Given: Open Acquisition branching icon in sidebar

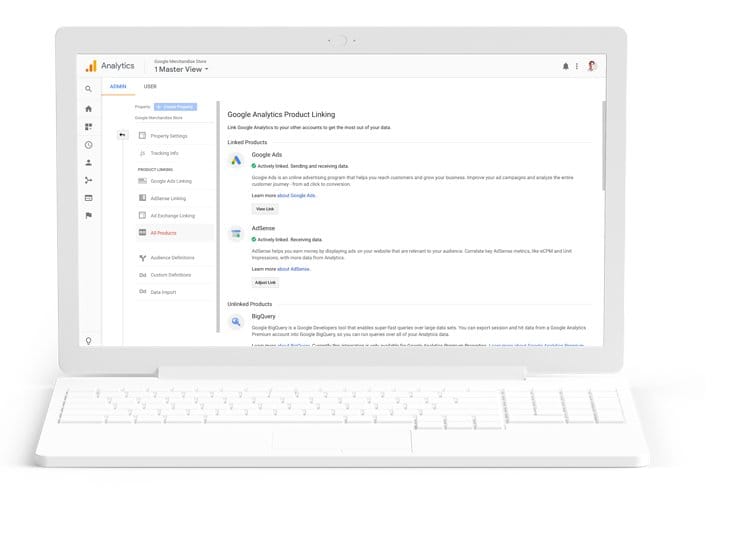Looking at the screenshot, I should click(88, 180).
